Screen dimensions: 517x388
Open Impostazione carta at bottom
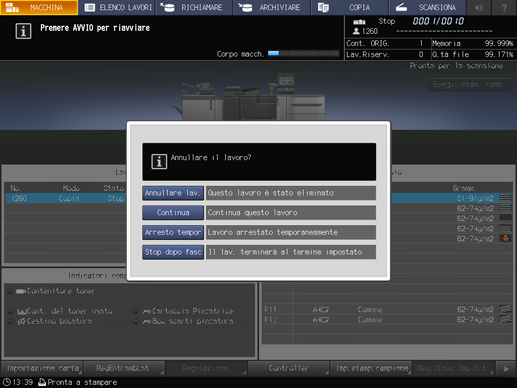42,368
